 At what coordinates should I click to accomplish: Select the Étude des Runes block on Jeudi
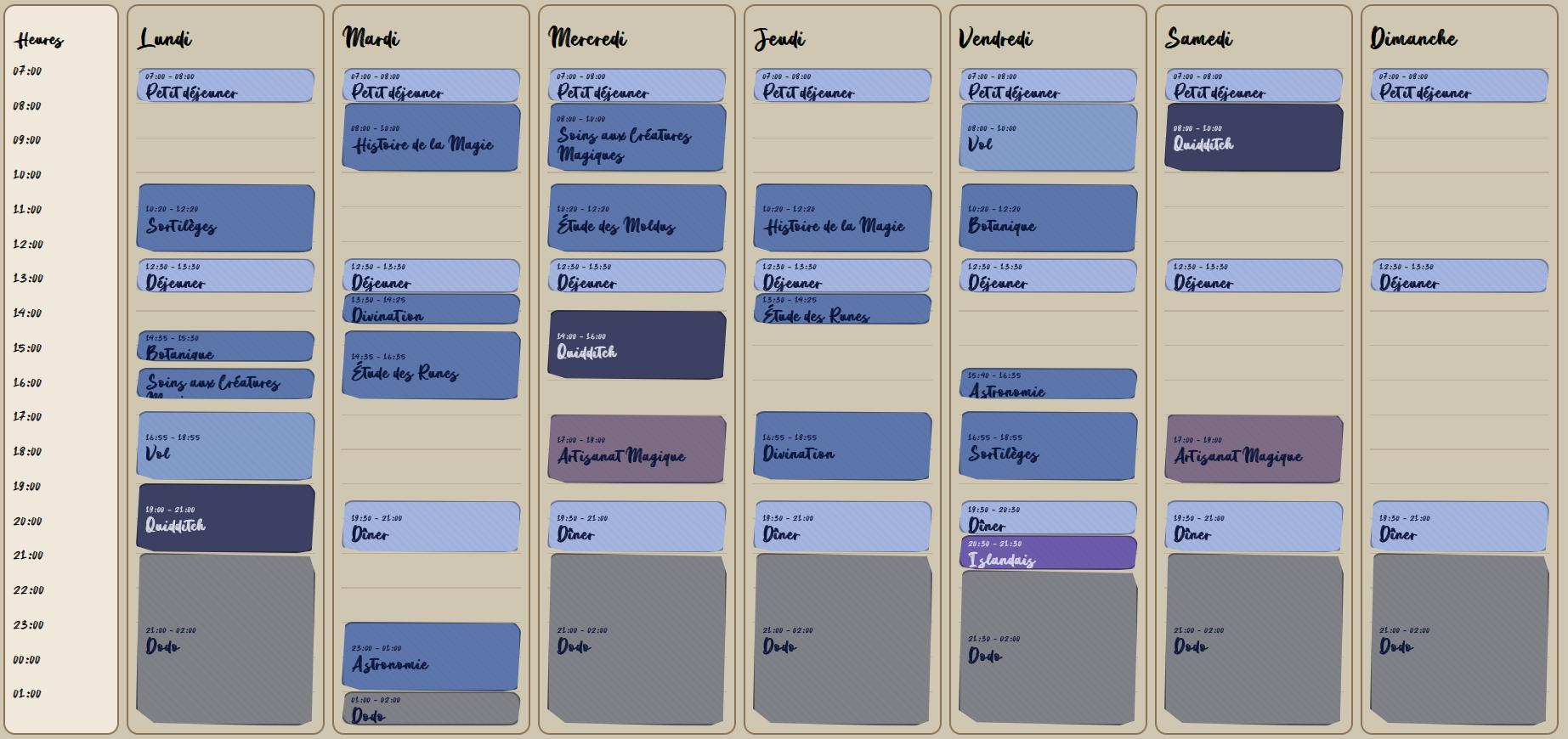(x=842, y=309)
